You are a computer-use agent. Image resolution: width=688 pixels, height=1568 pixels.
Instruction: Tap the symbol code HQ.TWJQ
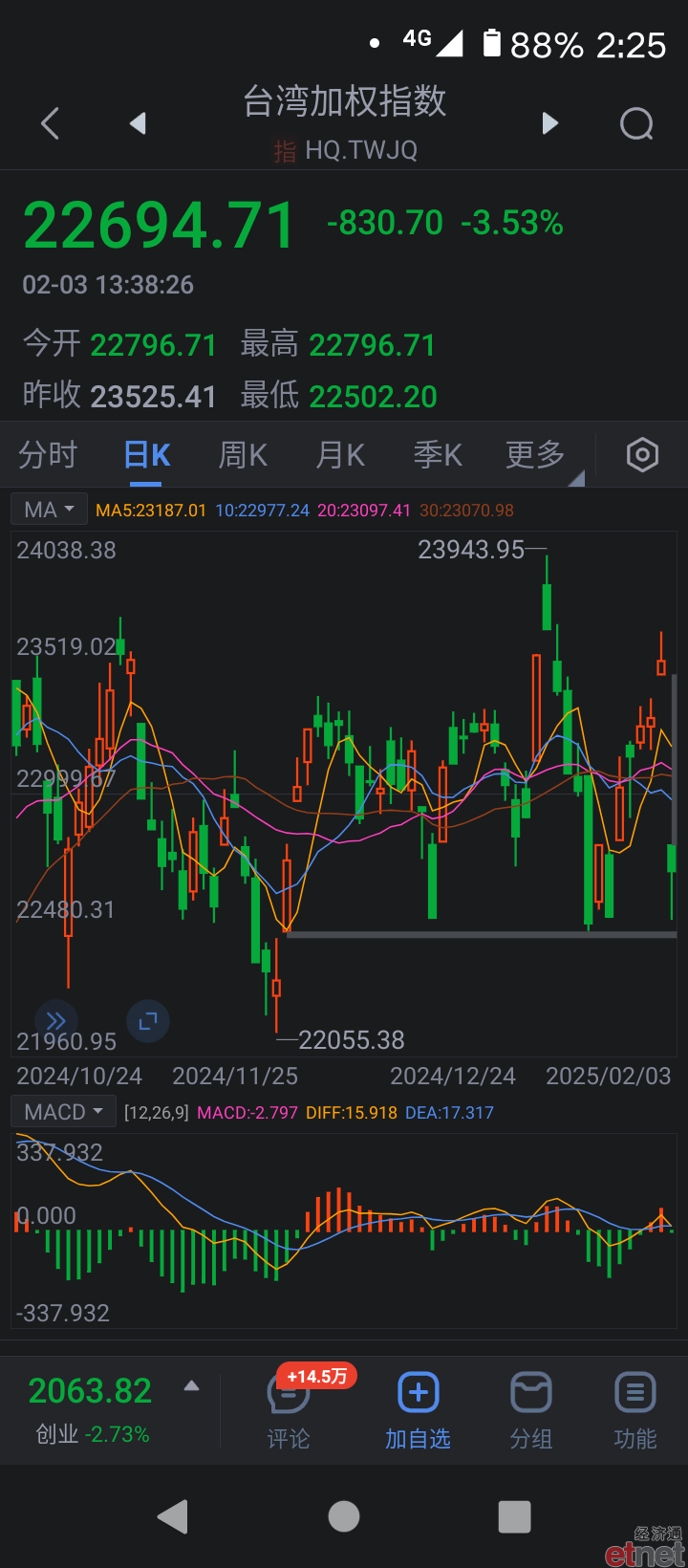point(361,150)
